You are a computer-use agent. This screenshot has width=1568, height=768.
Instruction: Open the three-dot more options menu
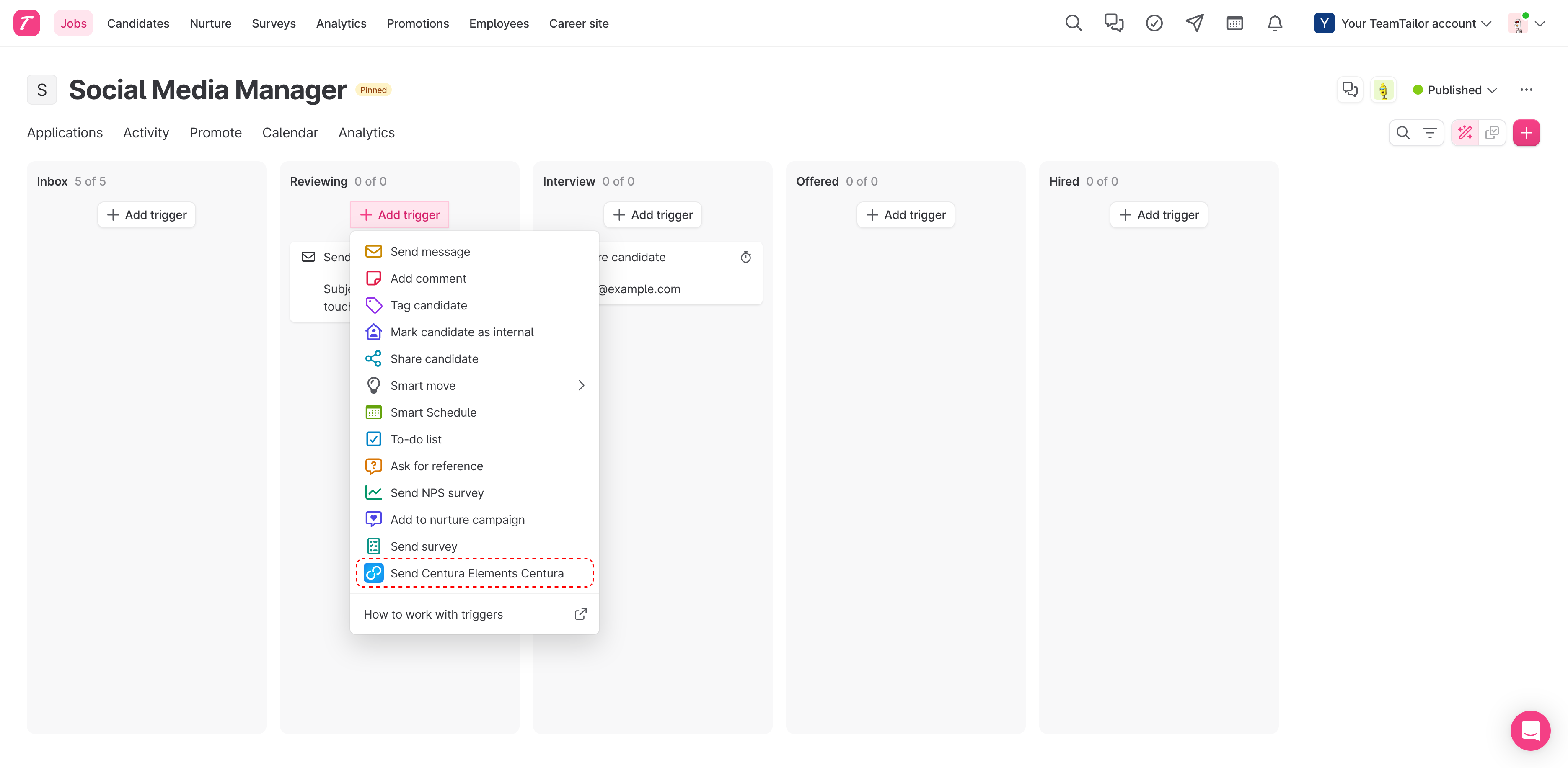pyautogui.click(x=1526, y=90)
